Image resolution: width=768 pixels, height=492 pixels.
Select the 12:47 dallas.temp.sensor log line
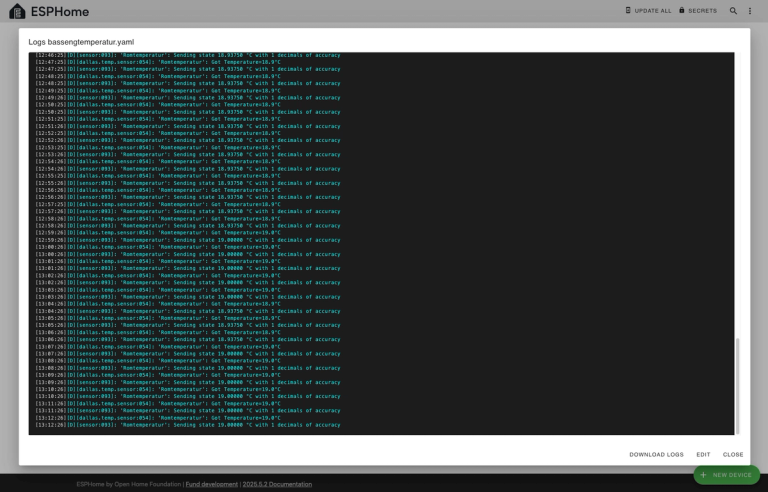click(158, 62)
